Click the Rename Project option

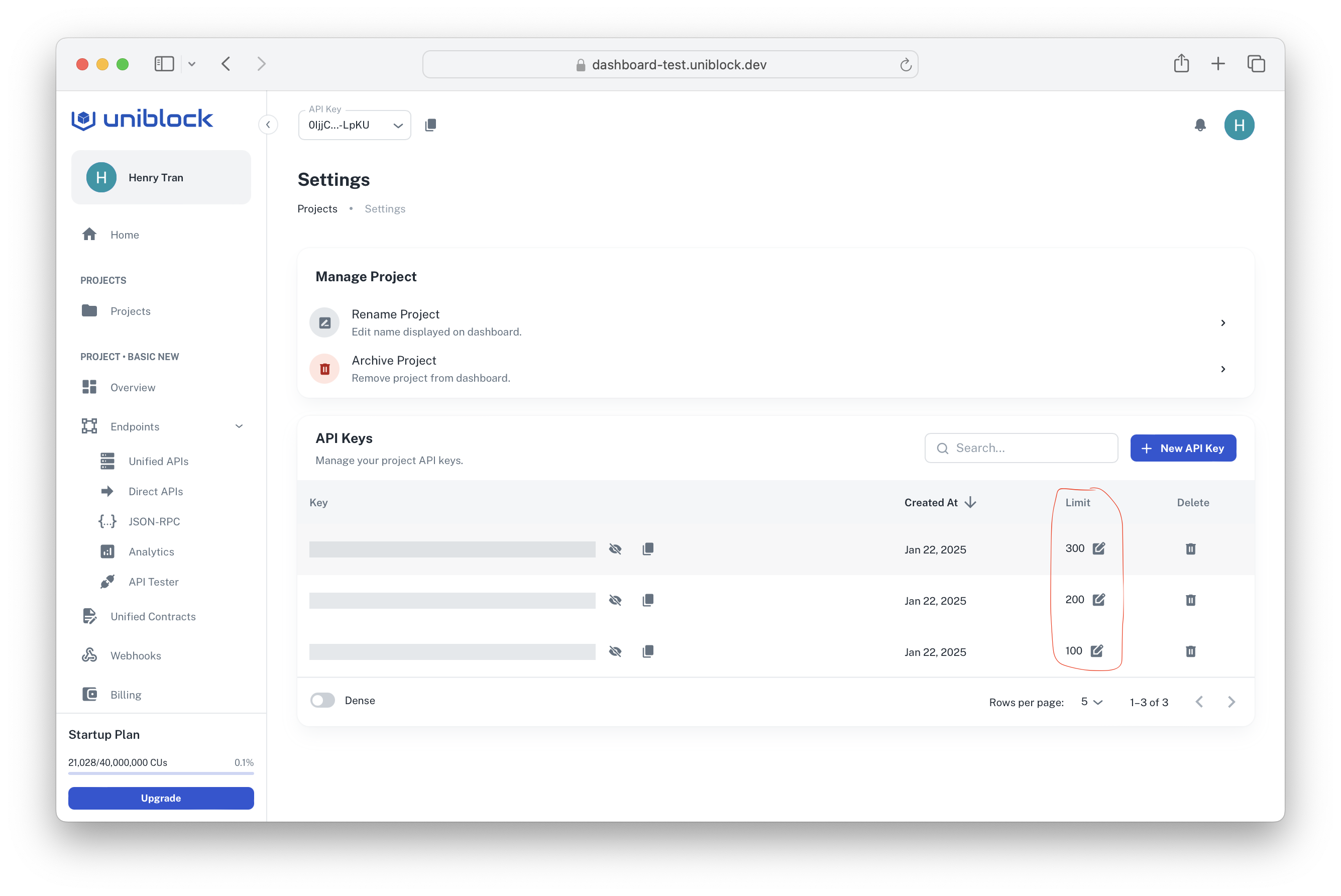[x=775, y=322]
